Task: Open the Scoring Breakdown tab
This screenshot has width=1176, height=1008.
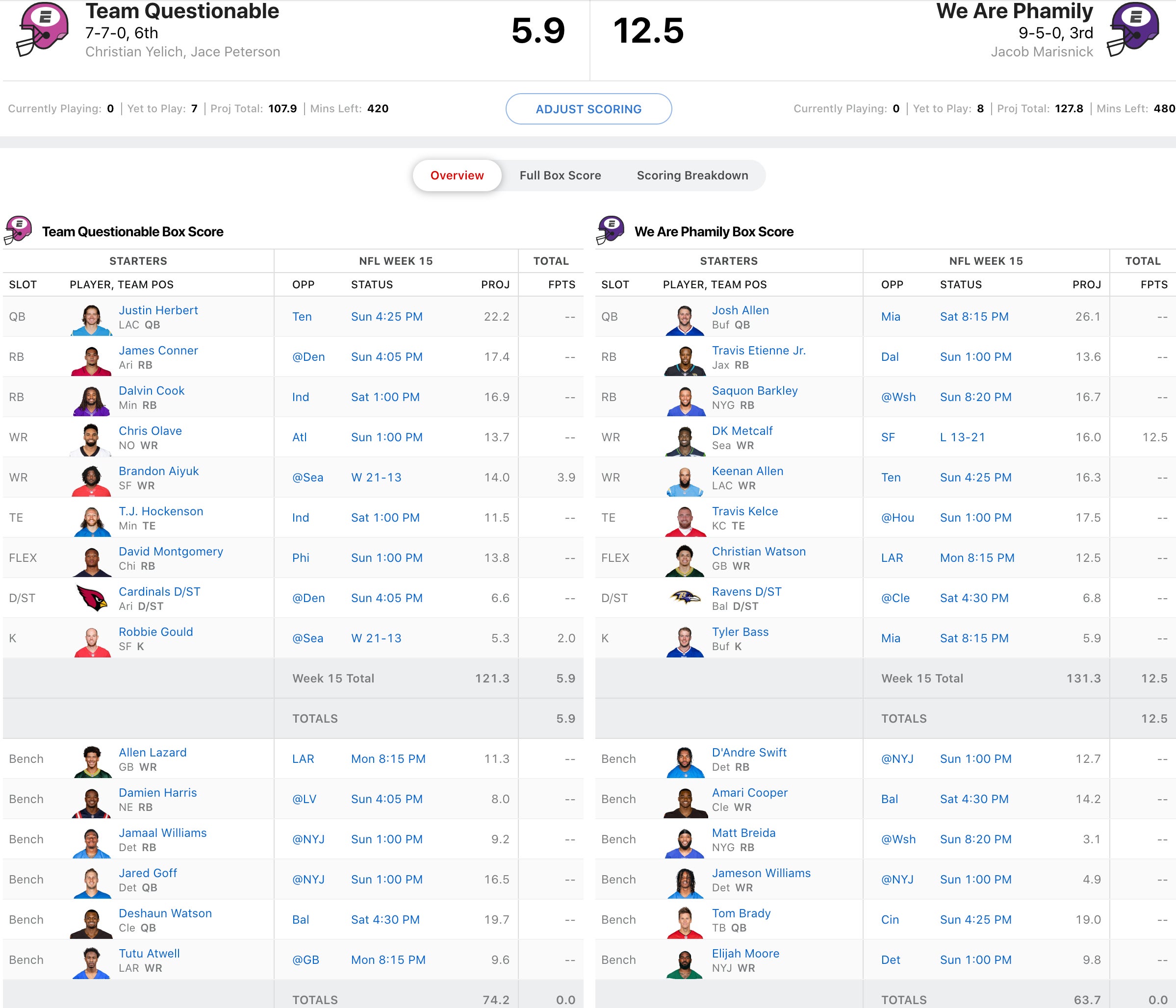Action: click(692, 176)
